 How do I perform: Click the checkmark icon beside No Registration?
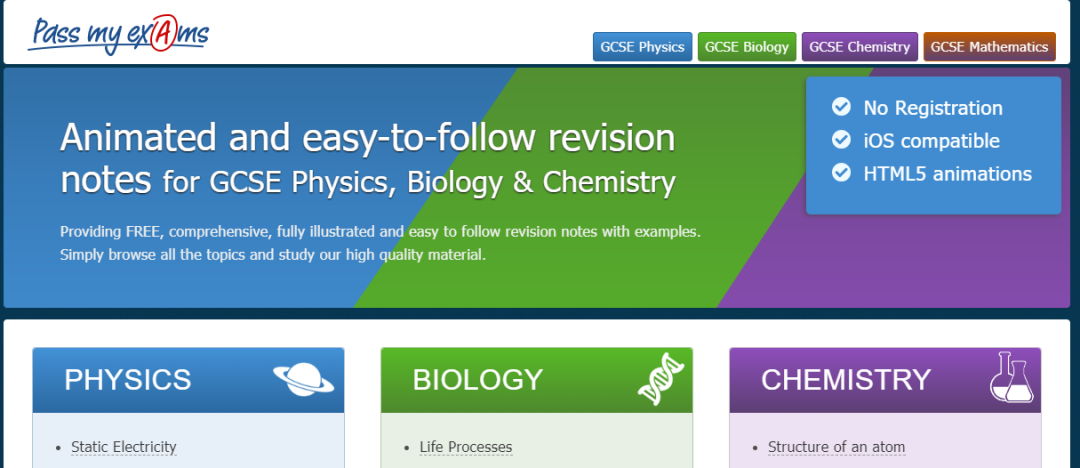[x=841, y=108]
